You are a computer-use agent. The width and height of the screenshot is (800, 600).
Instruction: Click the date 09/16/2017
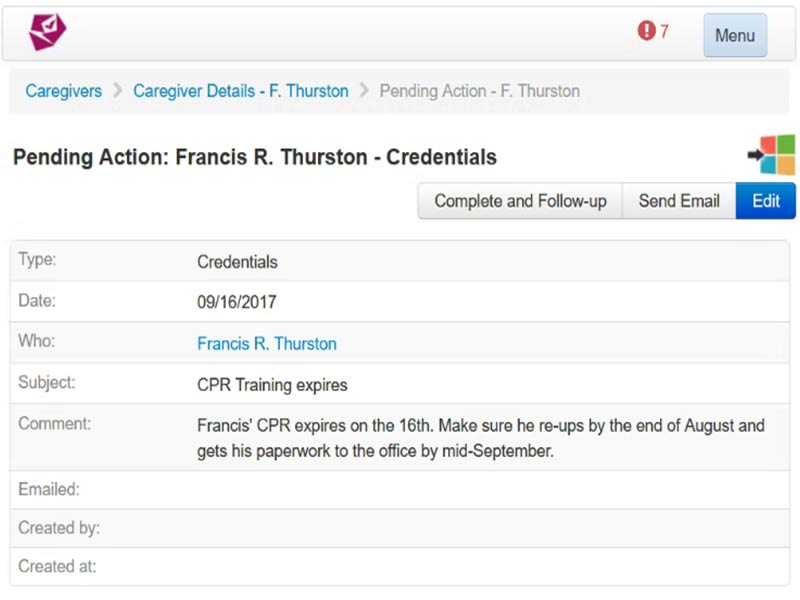click(x=237, y=302)
